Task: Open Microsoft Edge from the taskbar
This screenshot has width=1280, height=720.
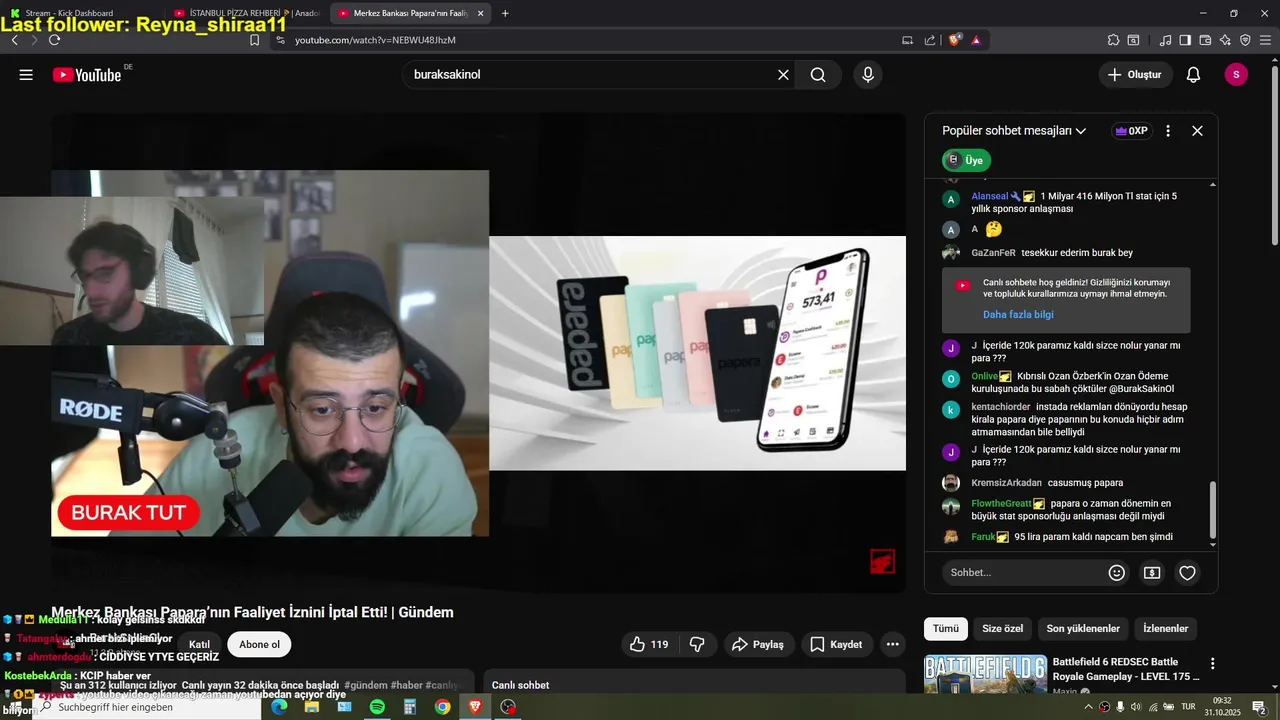Action: 279,707
